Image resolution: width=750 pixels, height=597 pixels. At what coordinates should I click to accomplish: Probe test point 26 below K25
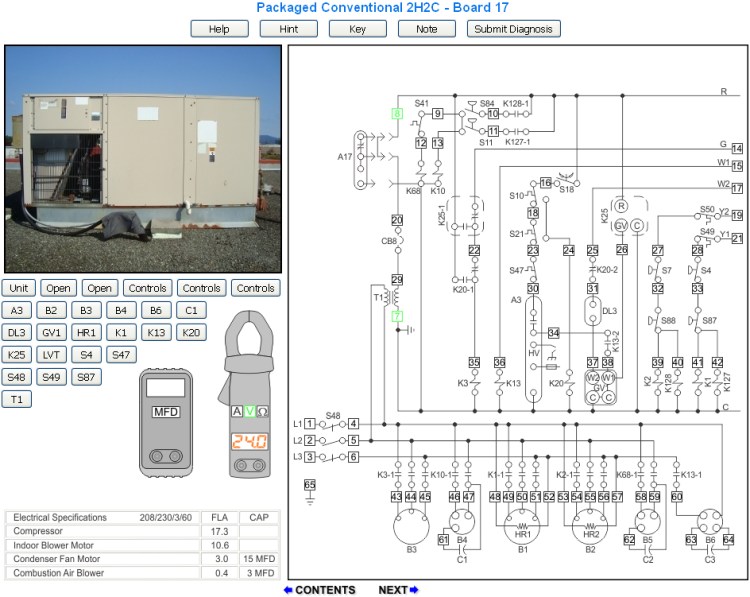(x=621, y=250)
